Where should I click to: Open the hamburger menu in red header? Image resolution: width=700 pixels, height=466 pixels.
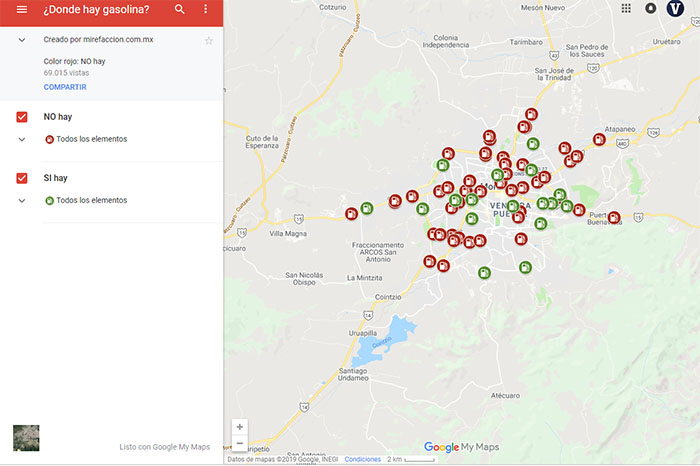coord(21,9)
